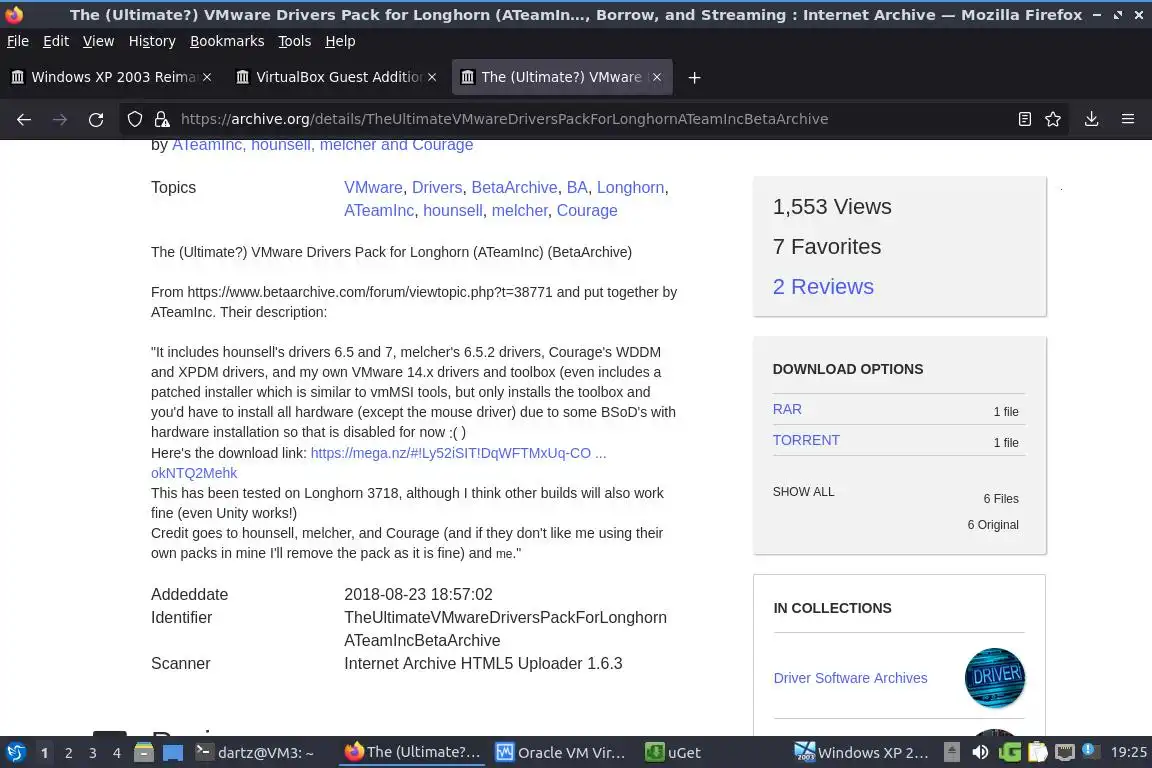This screenshot has width=1152, height=768.
Task: Click the show desktop icon in the taskbar
Action: (173, 753)
